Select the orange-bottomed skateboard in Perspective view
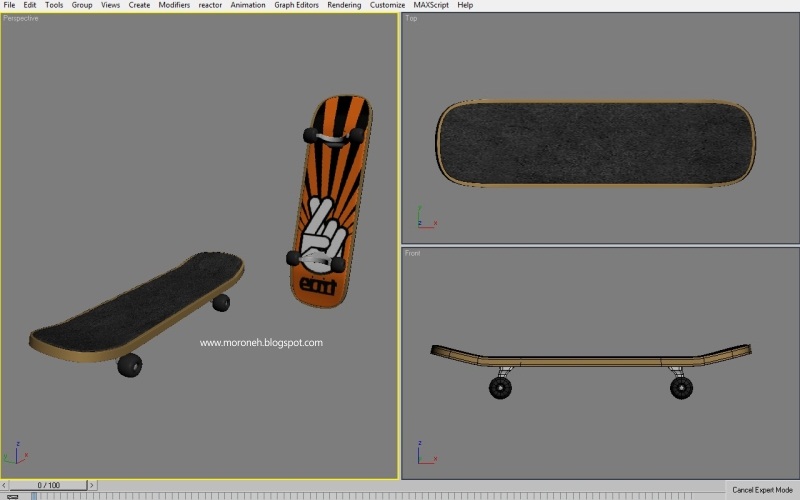The height and width of the screenshot is (500, 800). (x=331, y=204)
